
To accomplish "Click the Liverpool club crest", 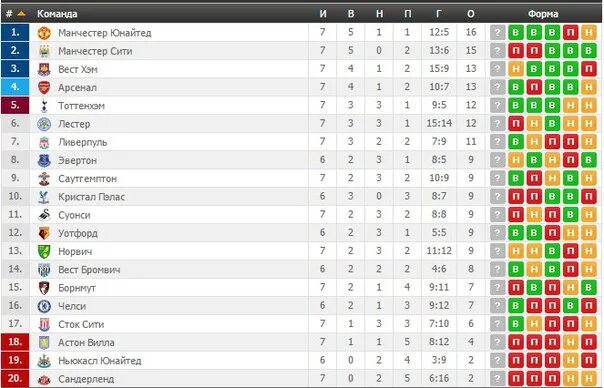I will click(44, 142).
